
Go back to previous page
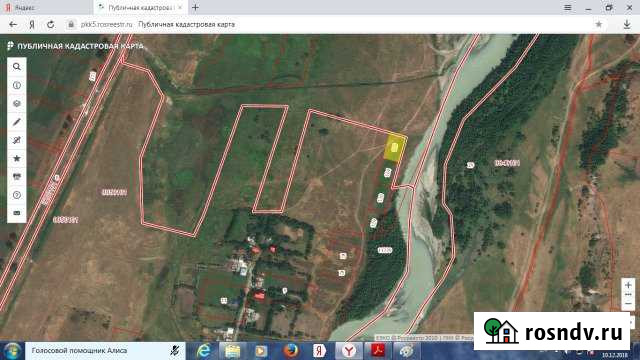pyautogui.click(x=13, y=24)
